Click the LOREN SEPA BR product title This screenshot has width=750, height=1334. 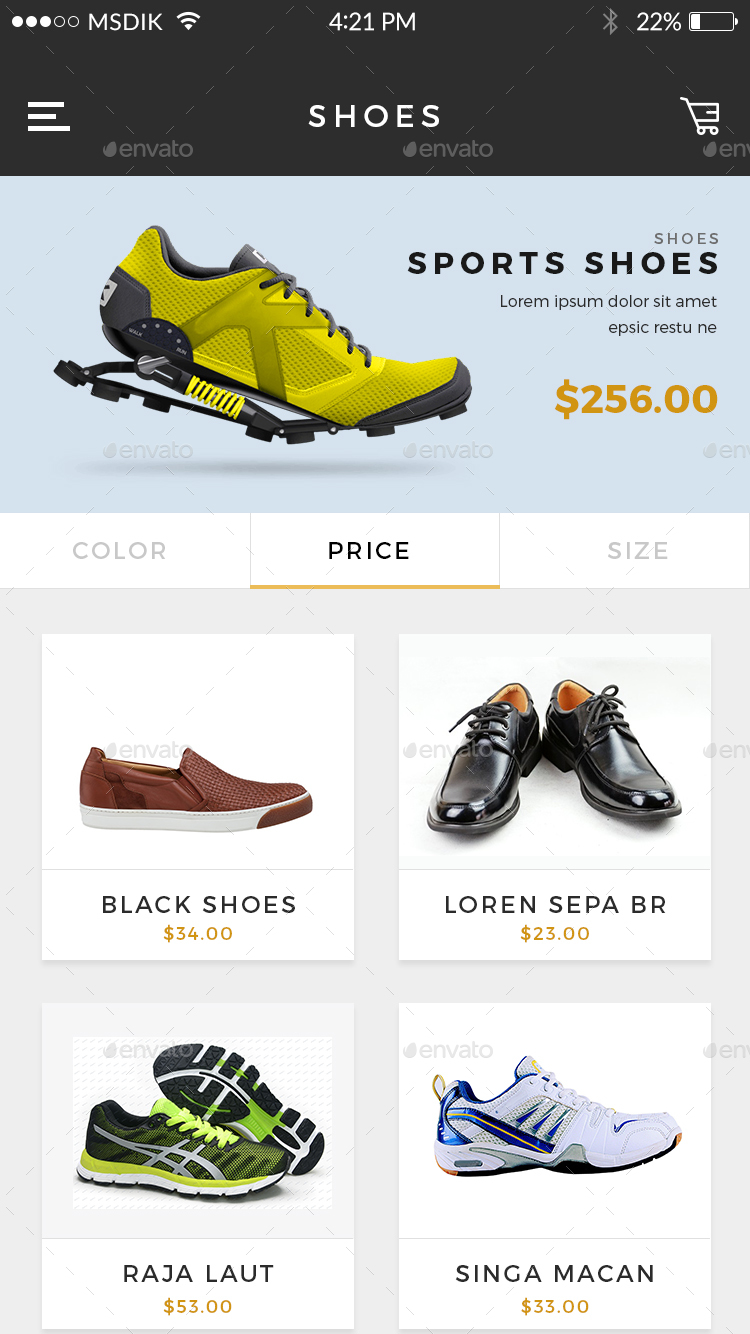click(x=555, y=904)
